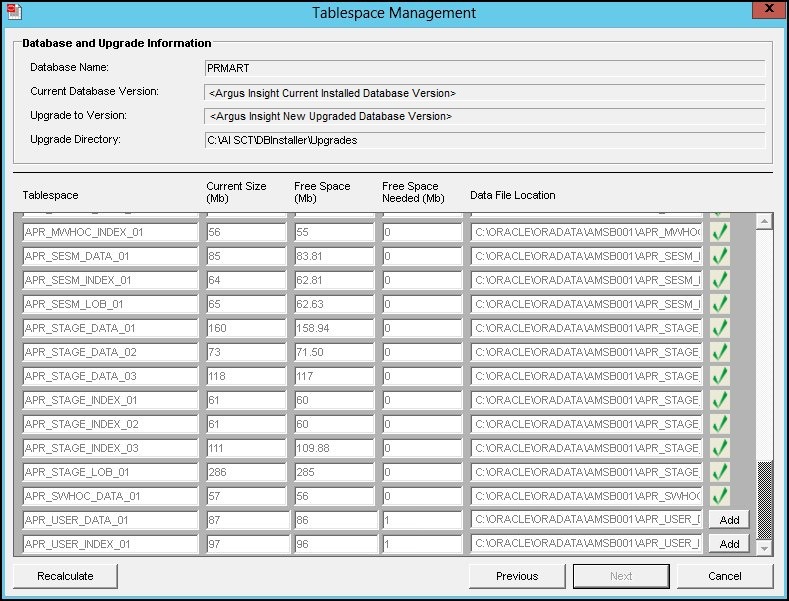Select the APR_SESM_INDEX_01 tablespace name field
The height and width of the screenshot is (601, 789).
[111, 280]
